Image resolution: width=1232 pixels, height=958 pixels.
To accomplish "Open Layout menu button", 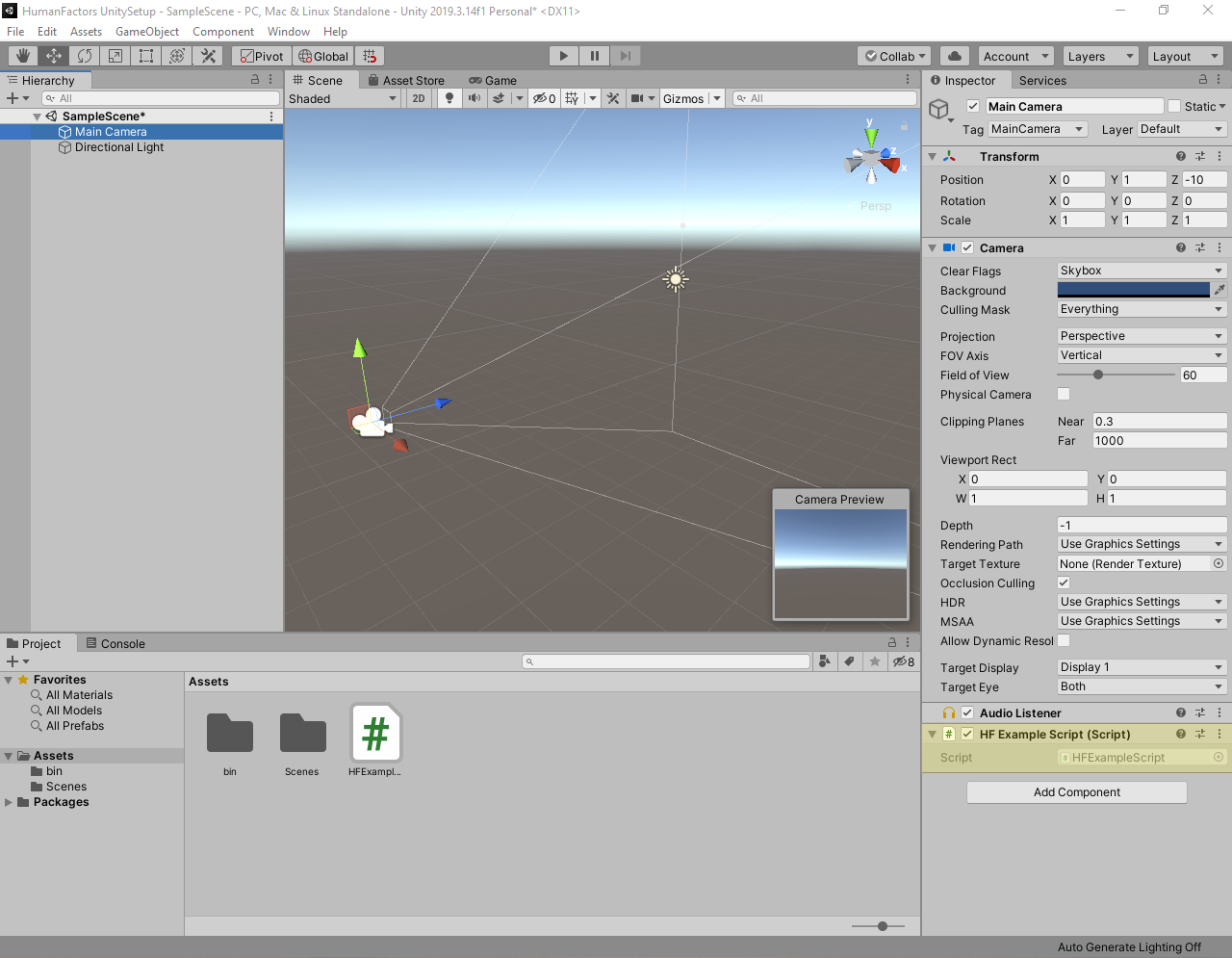I will [1185, 56].
